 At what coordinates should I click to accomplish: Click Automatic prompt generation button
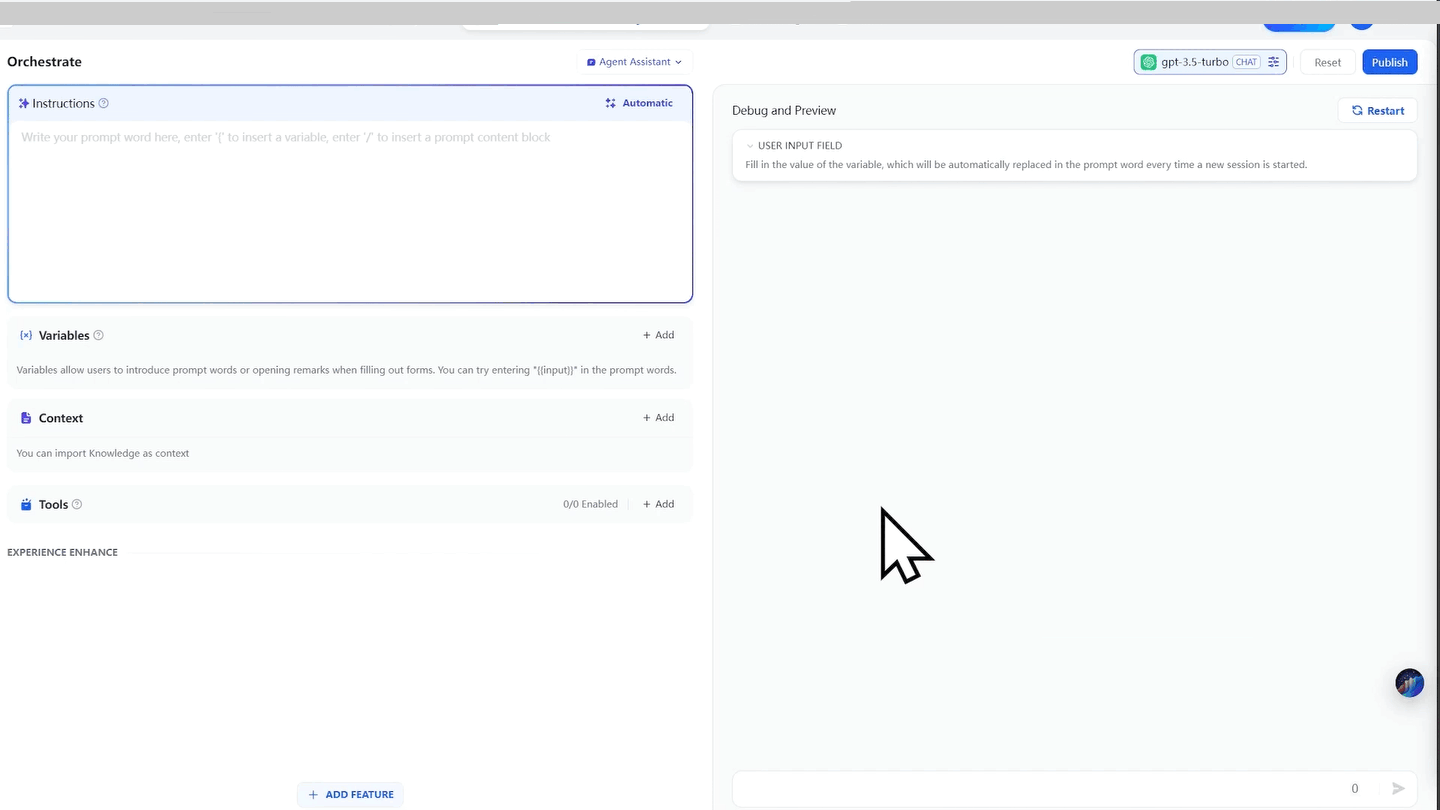point(639,103)
